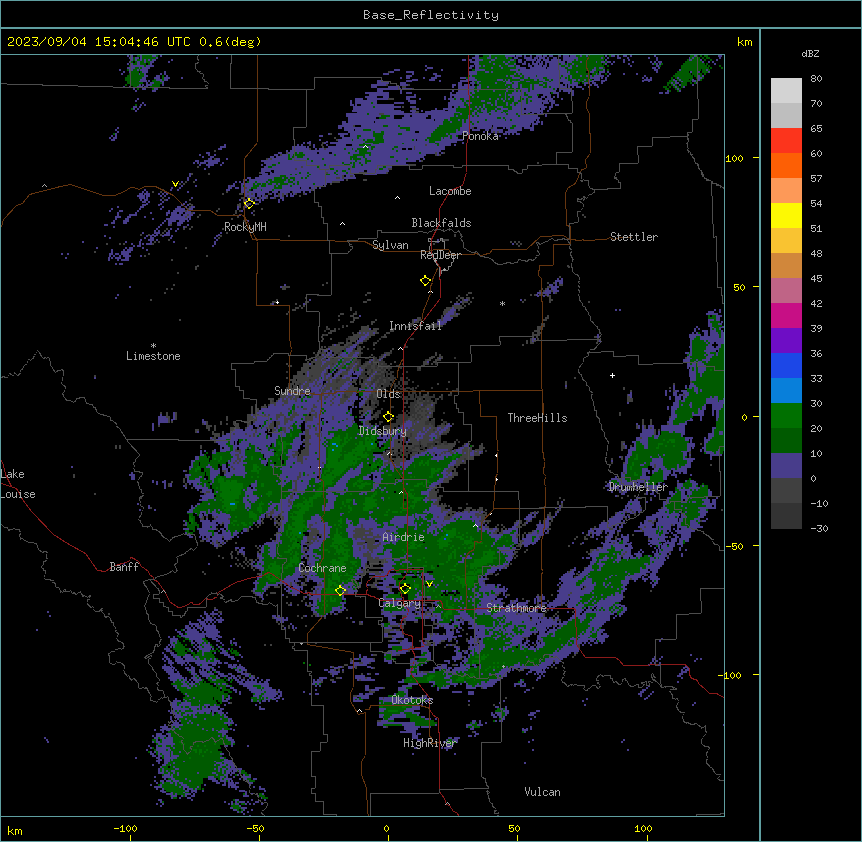862x842 pixels.
Task: Select the ThreeHills city label
Action: [x=537, y=418]
